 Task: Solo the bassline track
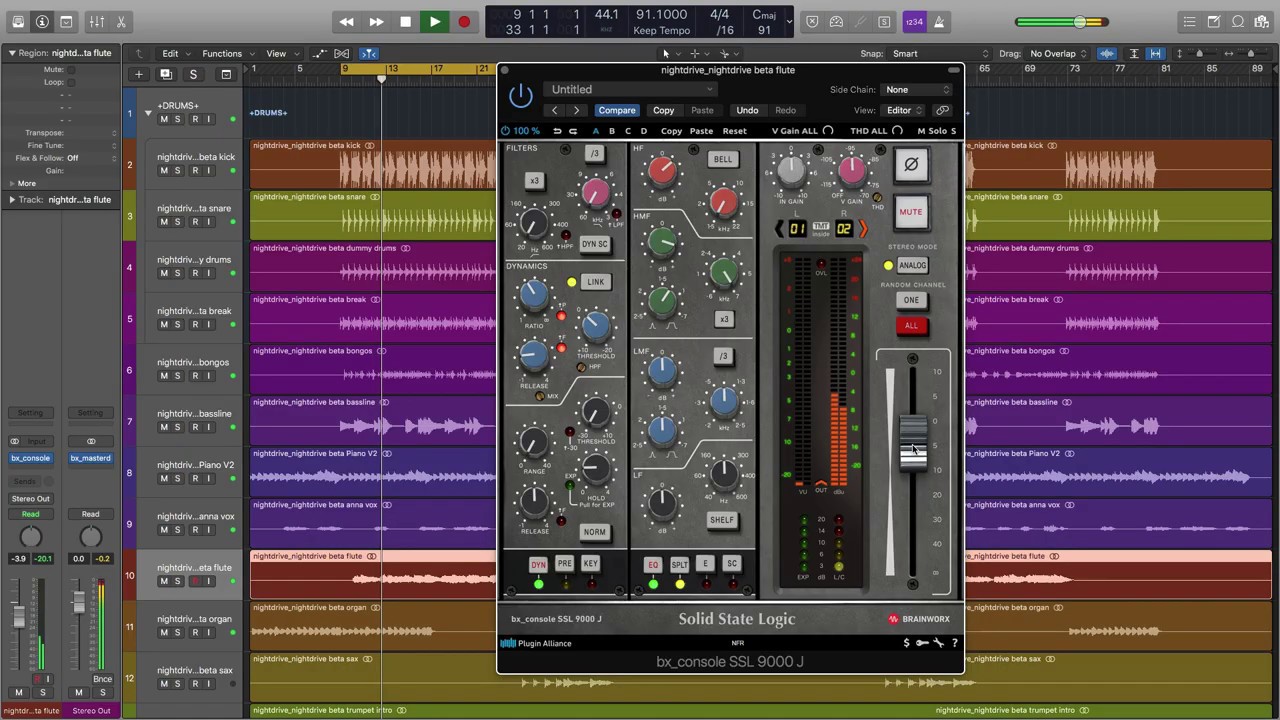(x=177, y=427)
